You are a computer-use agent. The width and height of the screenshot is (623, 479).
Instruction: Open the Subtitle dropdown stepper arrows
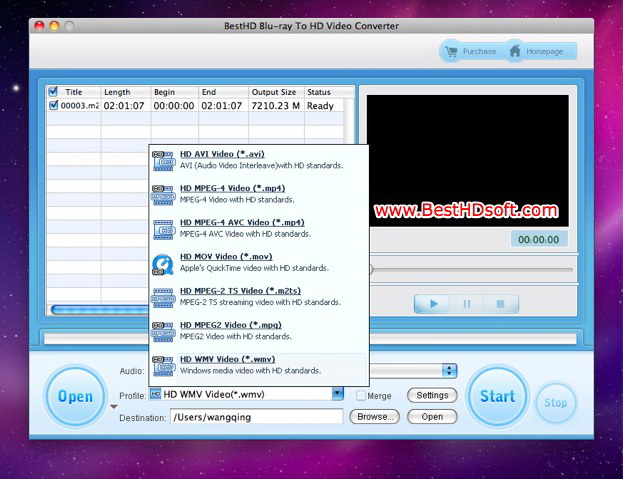pyautogui.click(x=449, y=371)
